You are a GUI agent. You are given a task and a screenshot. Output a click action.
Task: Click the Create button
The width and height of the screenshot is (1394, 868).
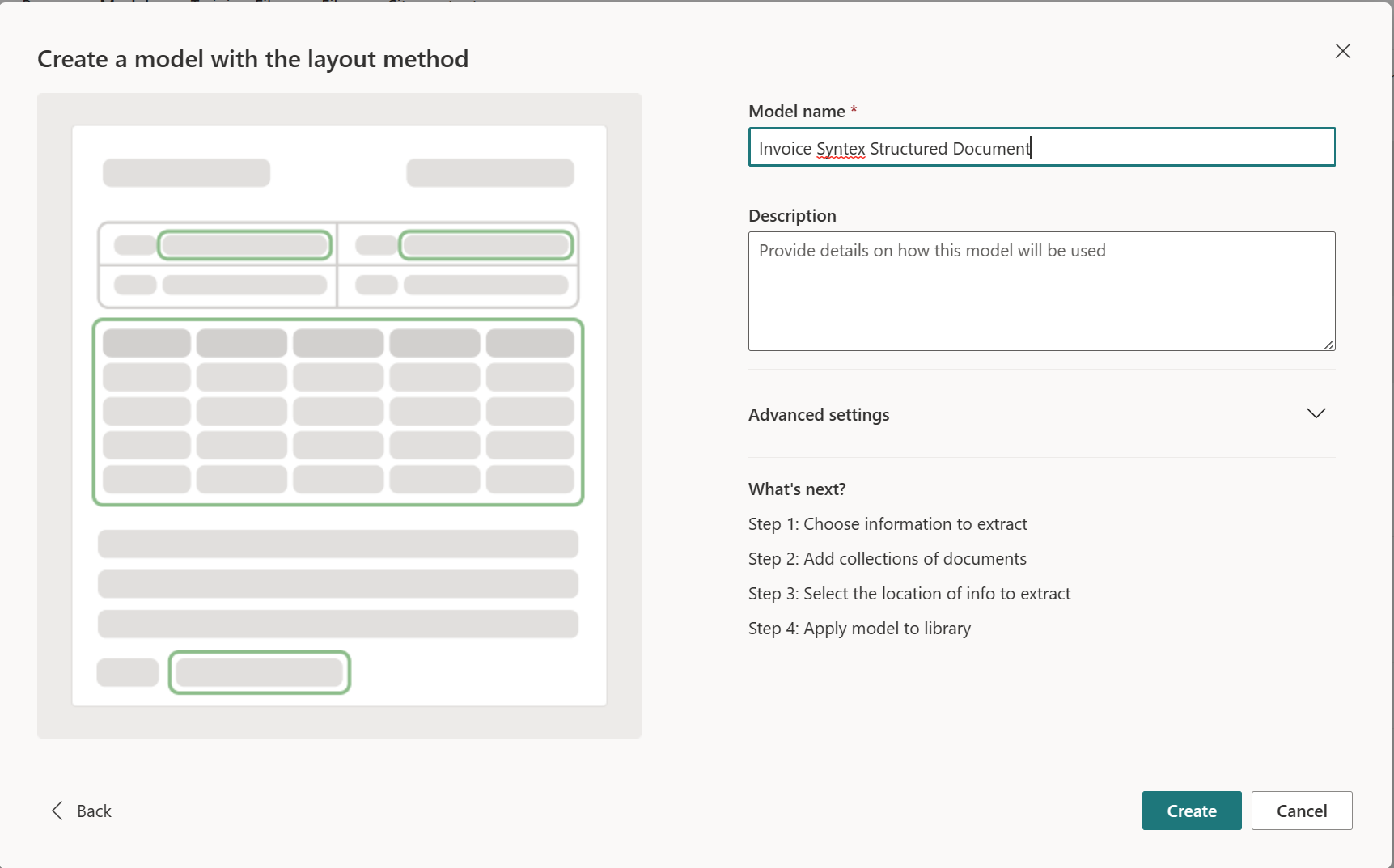point(1192,811)
